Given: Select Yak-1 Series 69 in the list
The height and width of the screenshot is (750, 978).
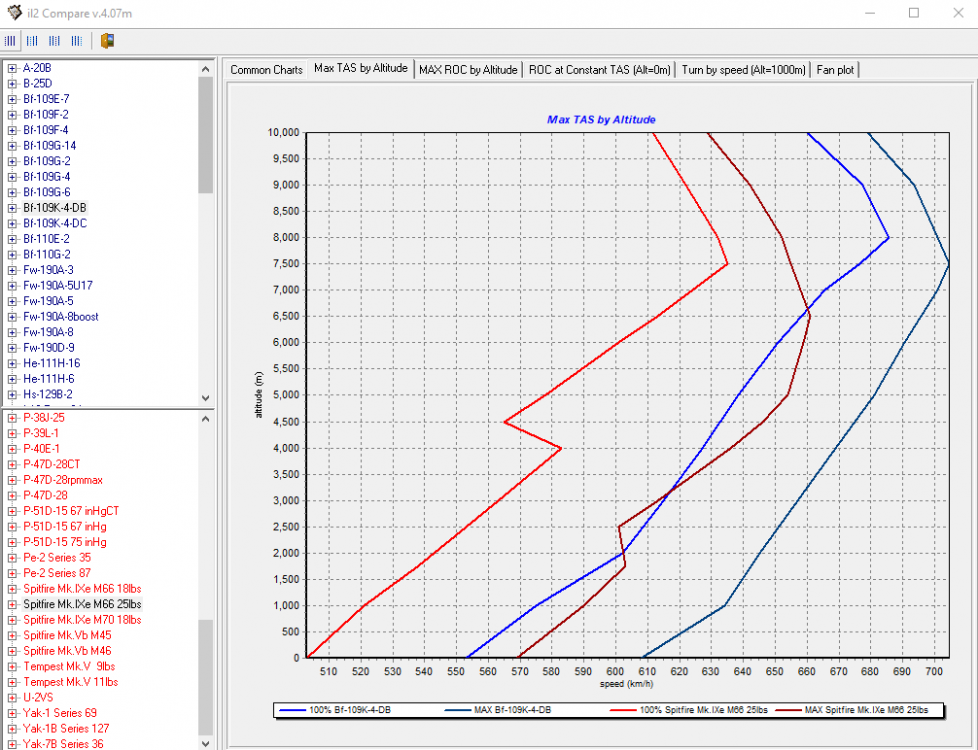Looking at the screenshot, I should click(x=60, y=713).
